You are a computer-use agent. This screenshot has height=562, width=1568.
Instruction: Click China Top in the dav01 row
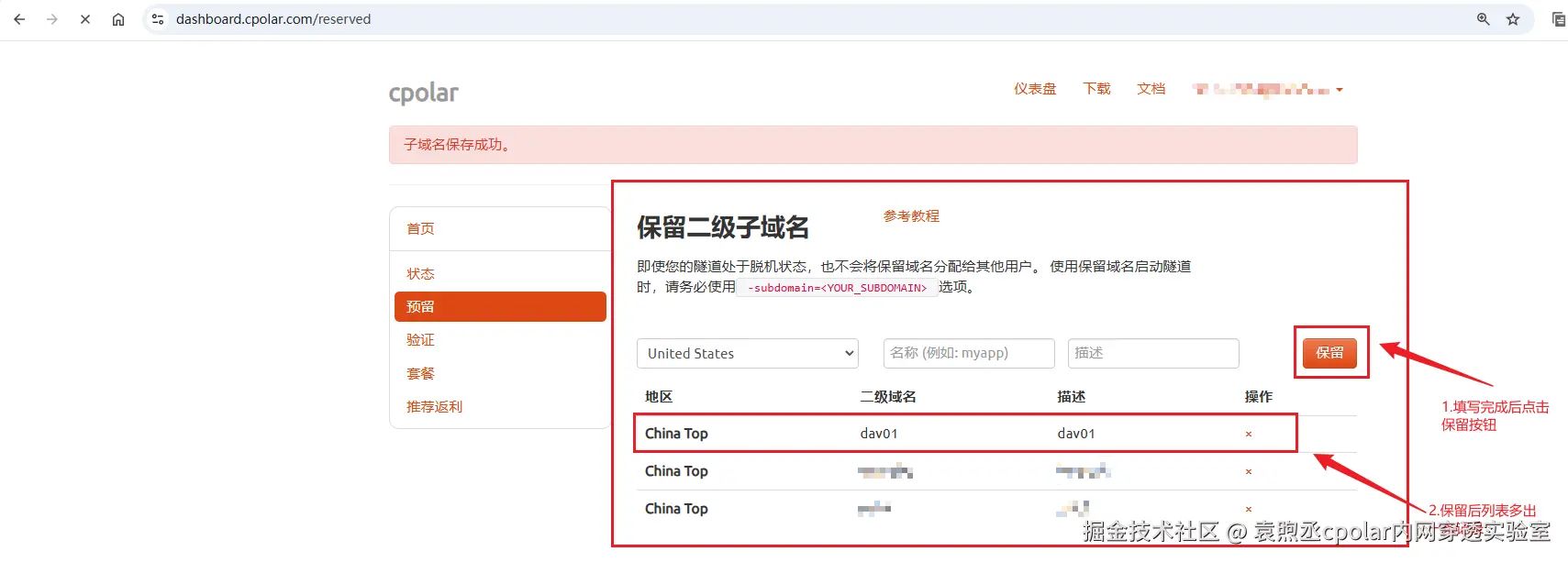[676, 434]
